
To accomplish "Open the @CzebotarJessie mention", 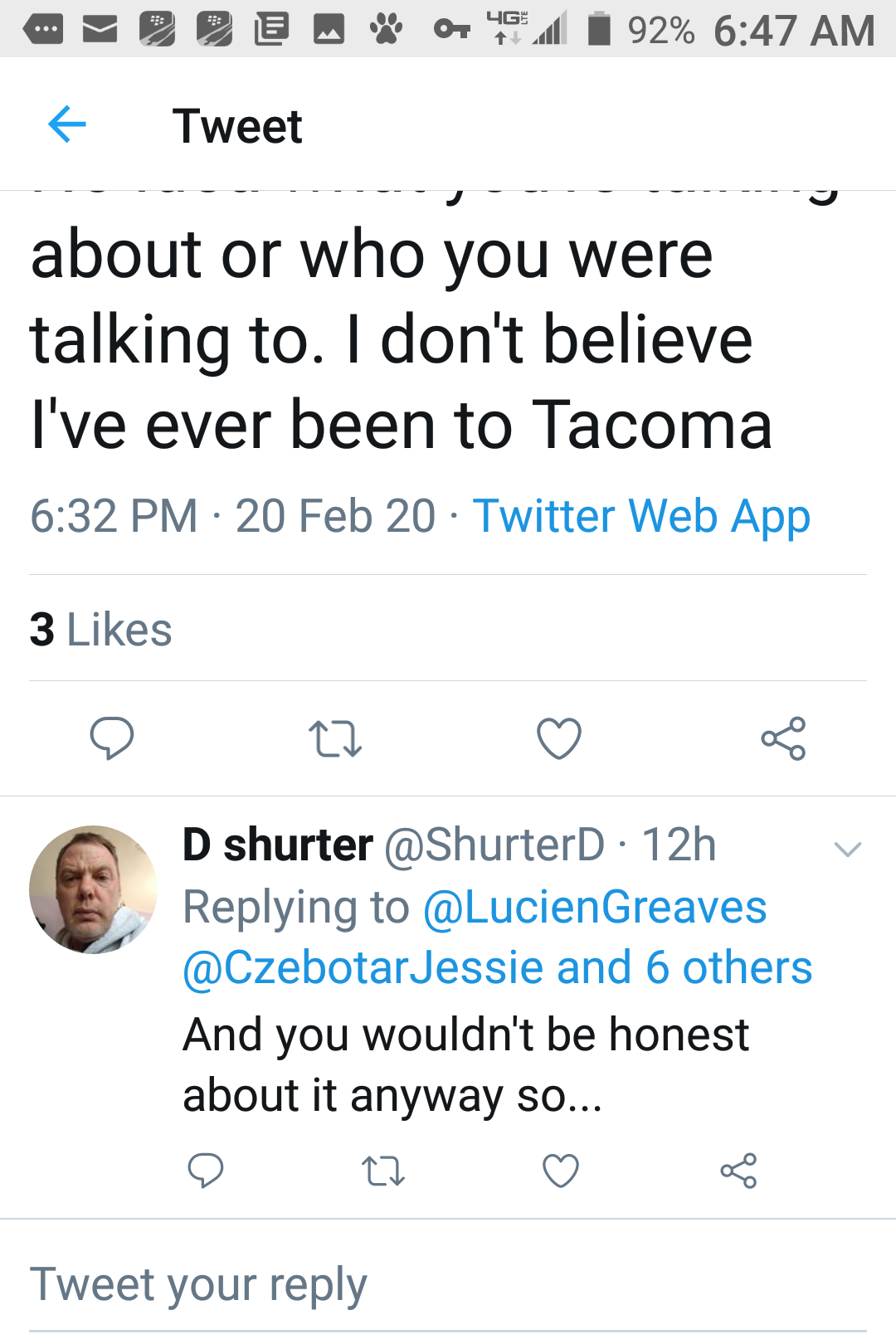I will pos(365,967).
